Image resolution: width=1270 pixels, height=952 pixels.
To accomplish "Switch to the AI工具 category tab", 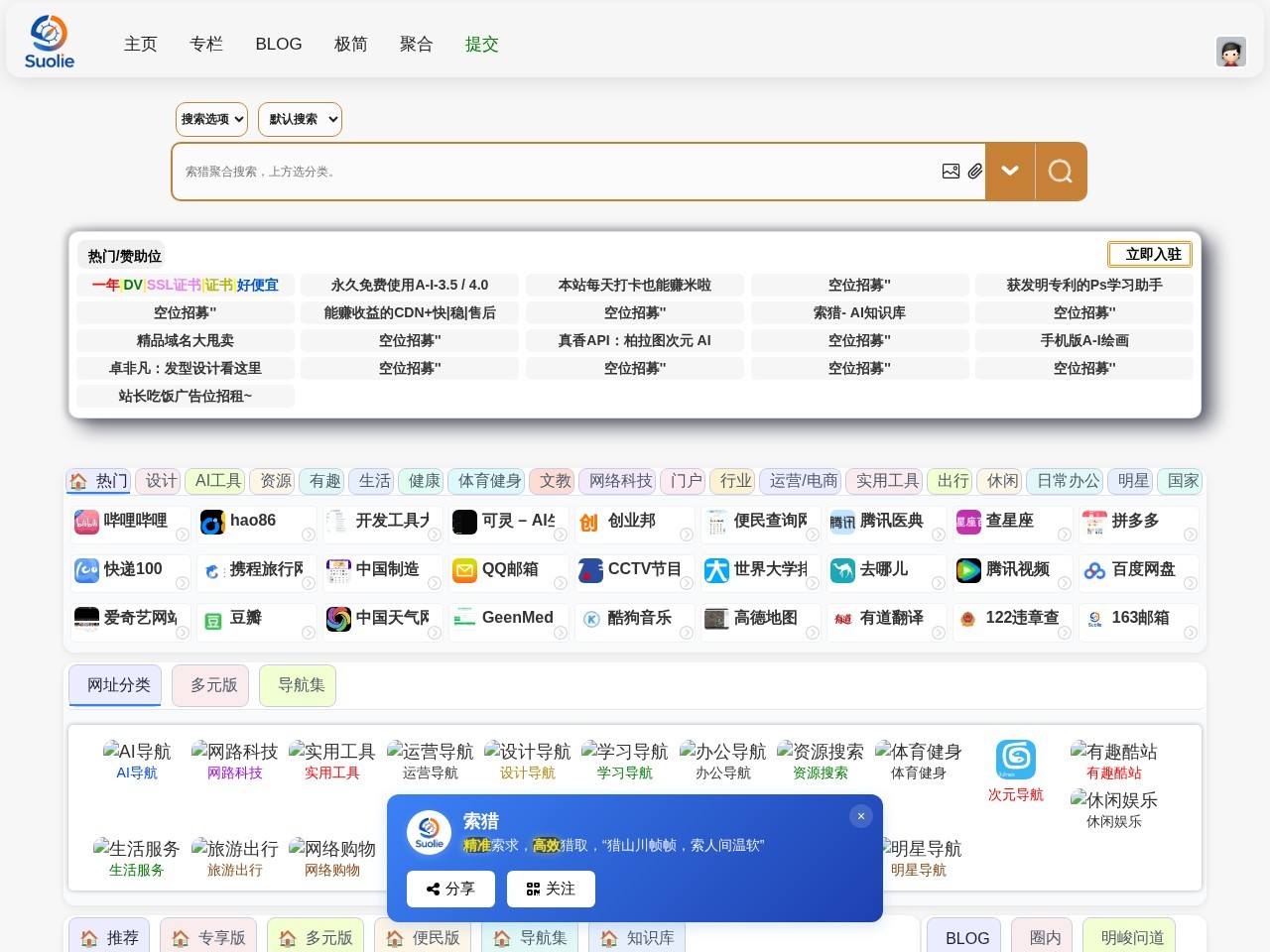I will pyautogui.click(x=217, y=481).
